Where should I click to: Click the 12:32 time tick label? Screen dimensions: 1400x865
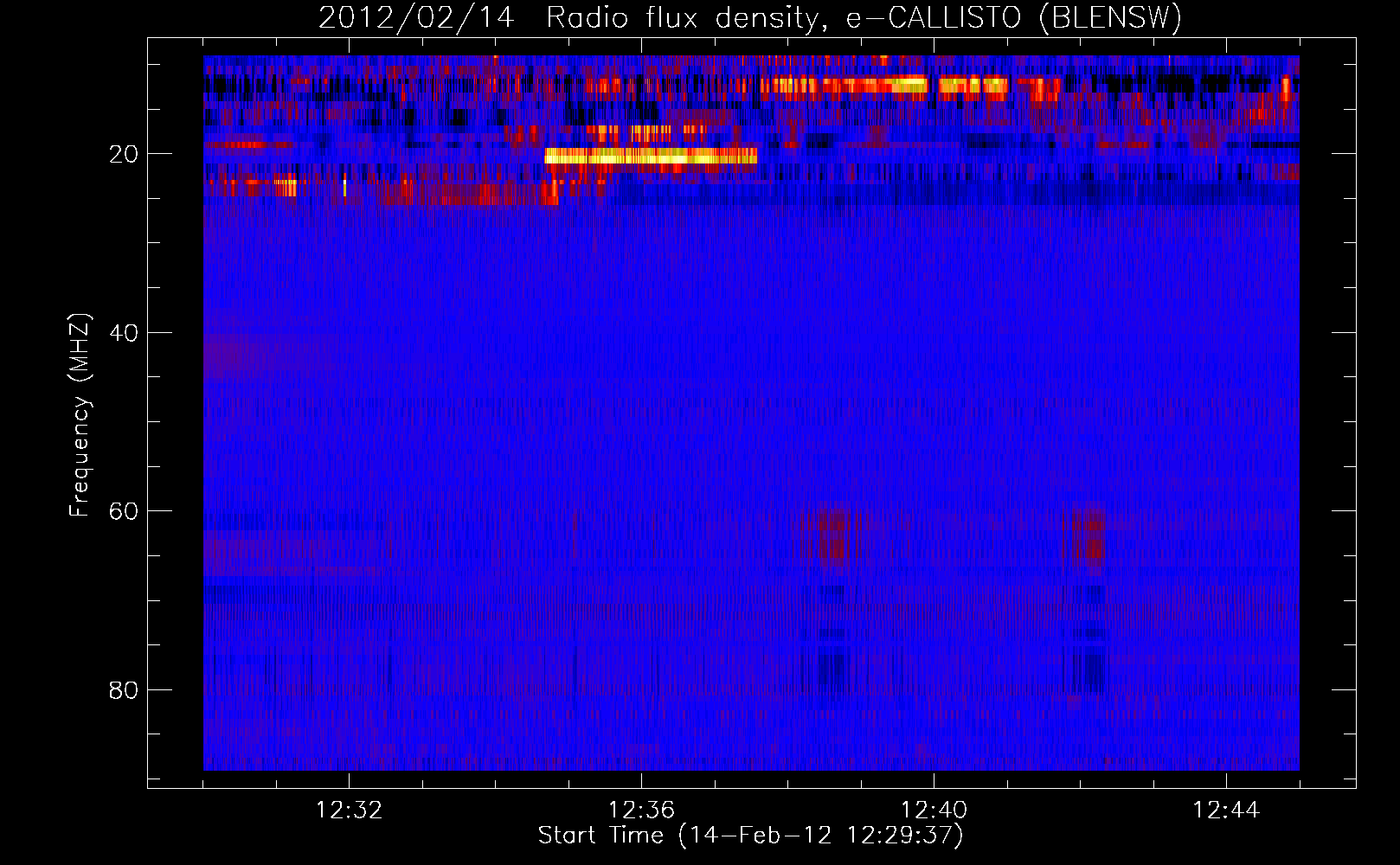pos(349,811)
